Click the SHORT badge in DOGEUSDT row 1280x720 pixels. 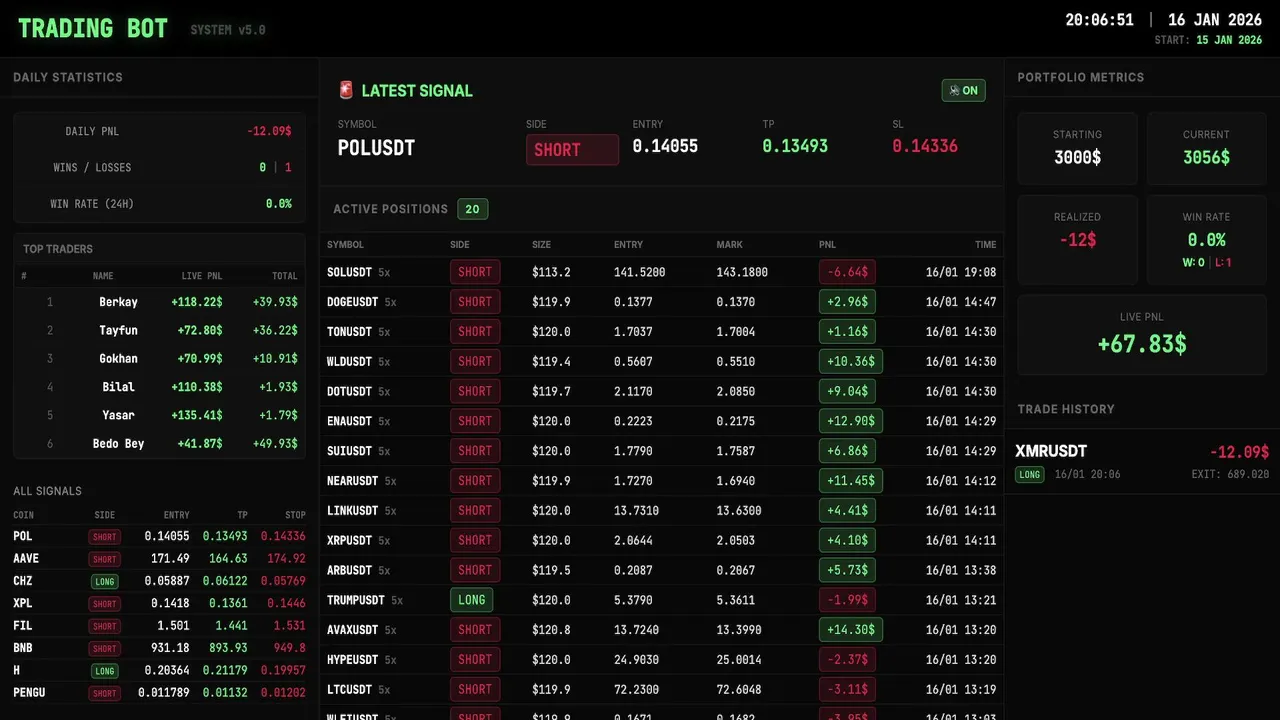475,302
